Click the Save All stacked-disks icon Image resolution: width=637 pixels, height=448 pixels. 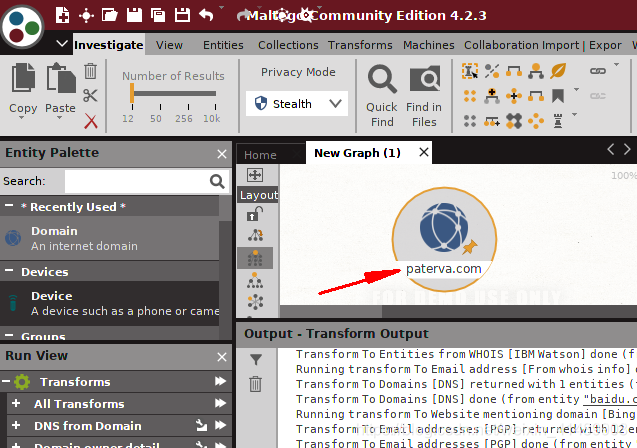(x=158, y=15)
